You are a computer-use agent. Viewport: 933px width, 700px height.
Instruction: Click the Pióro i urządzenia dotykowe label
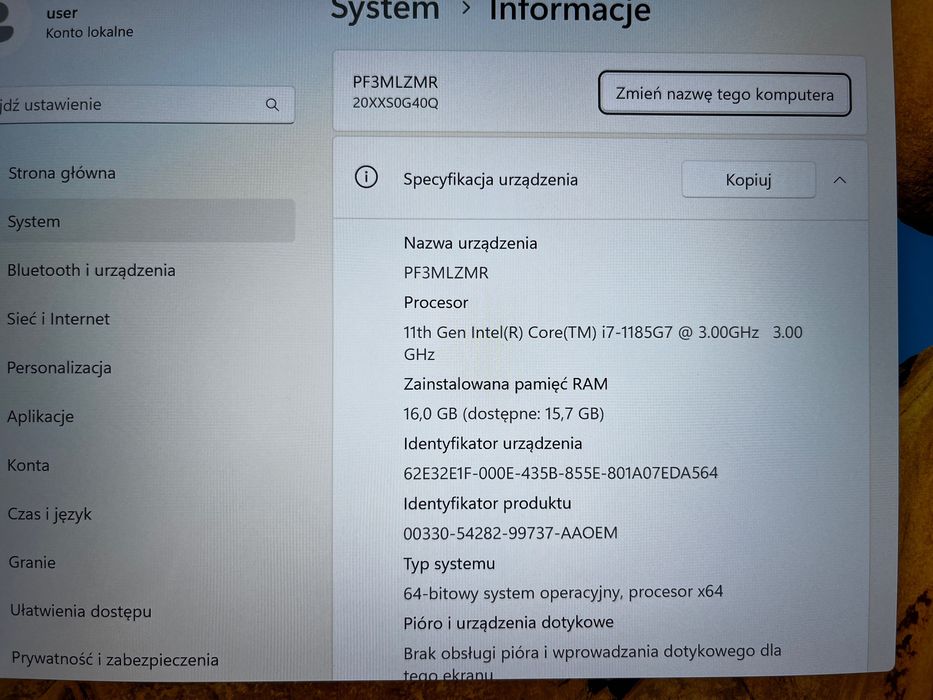pos(508,623)
